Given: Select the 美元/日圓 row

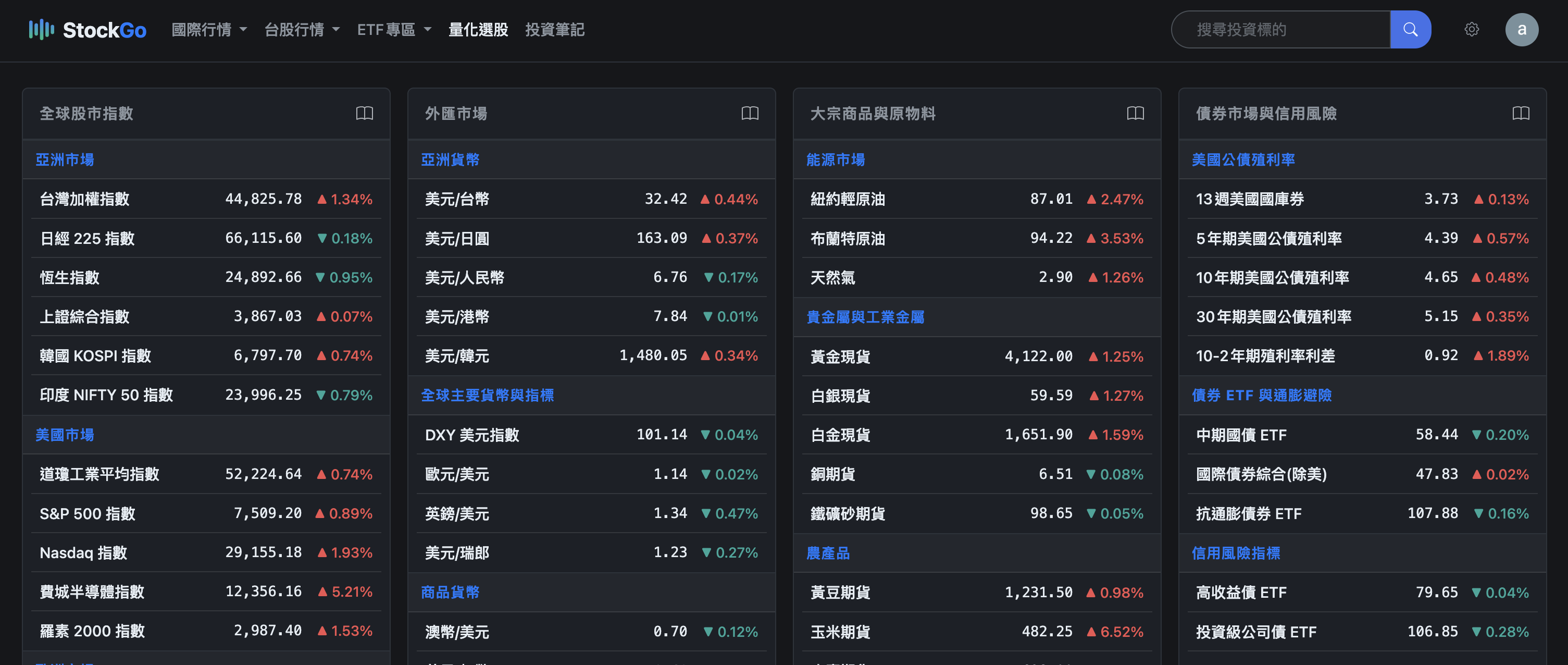Looking at the screenshot, I should point(592,238).
